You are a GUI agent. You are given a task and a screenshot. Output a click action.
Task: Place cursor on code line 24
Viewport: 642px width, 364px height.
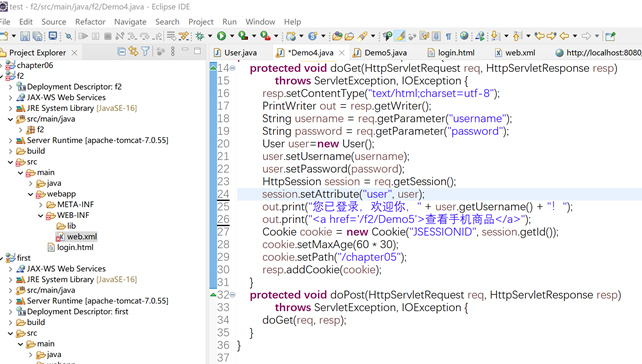coord(438,194)
